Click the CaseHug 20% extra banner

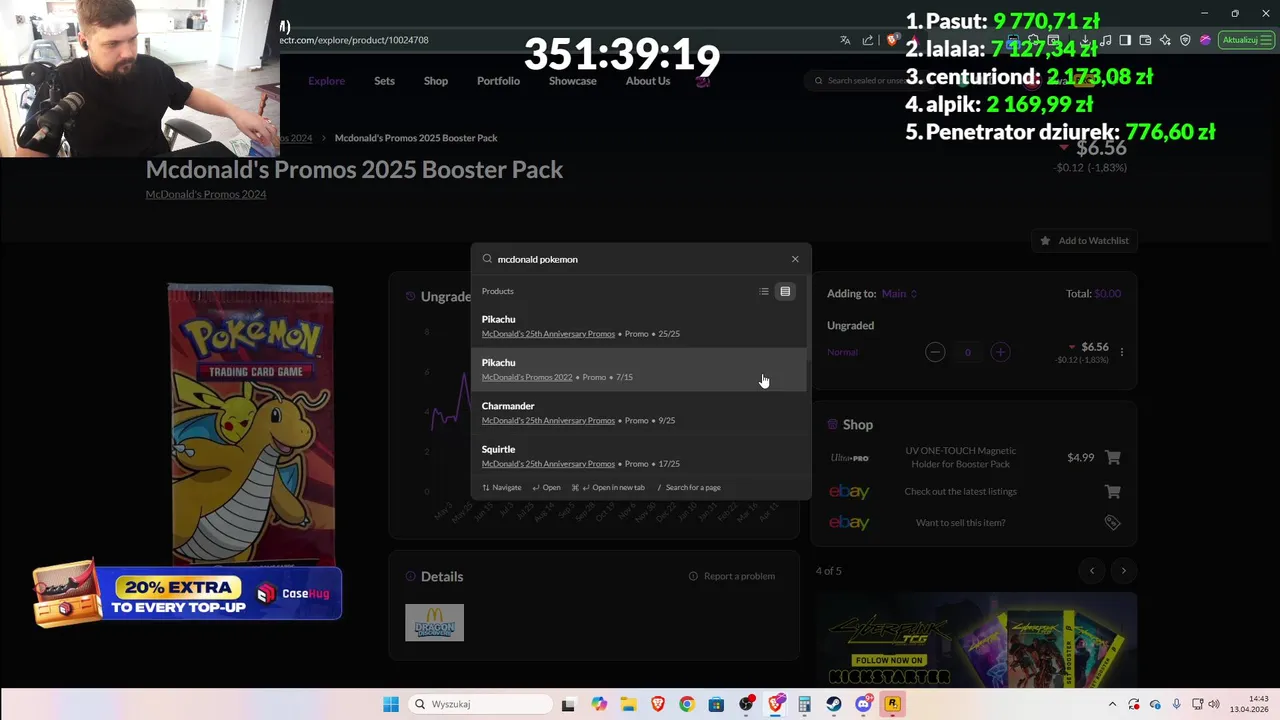click(188, 593)
